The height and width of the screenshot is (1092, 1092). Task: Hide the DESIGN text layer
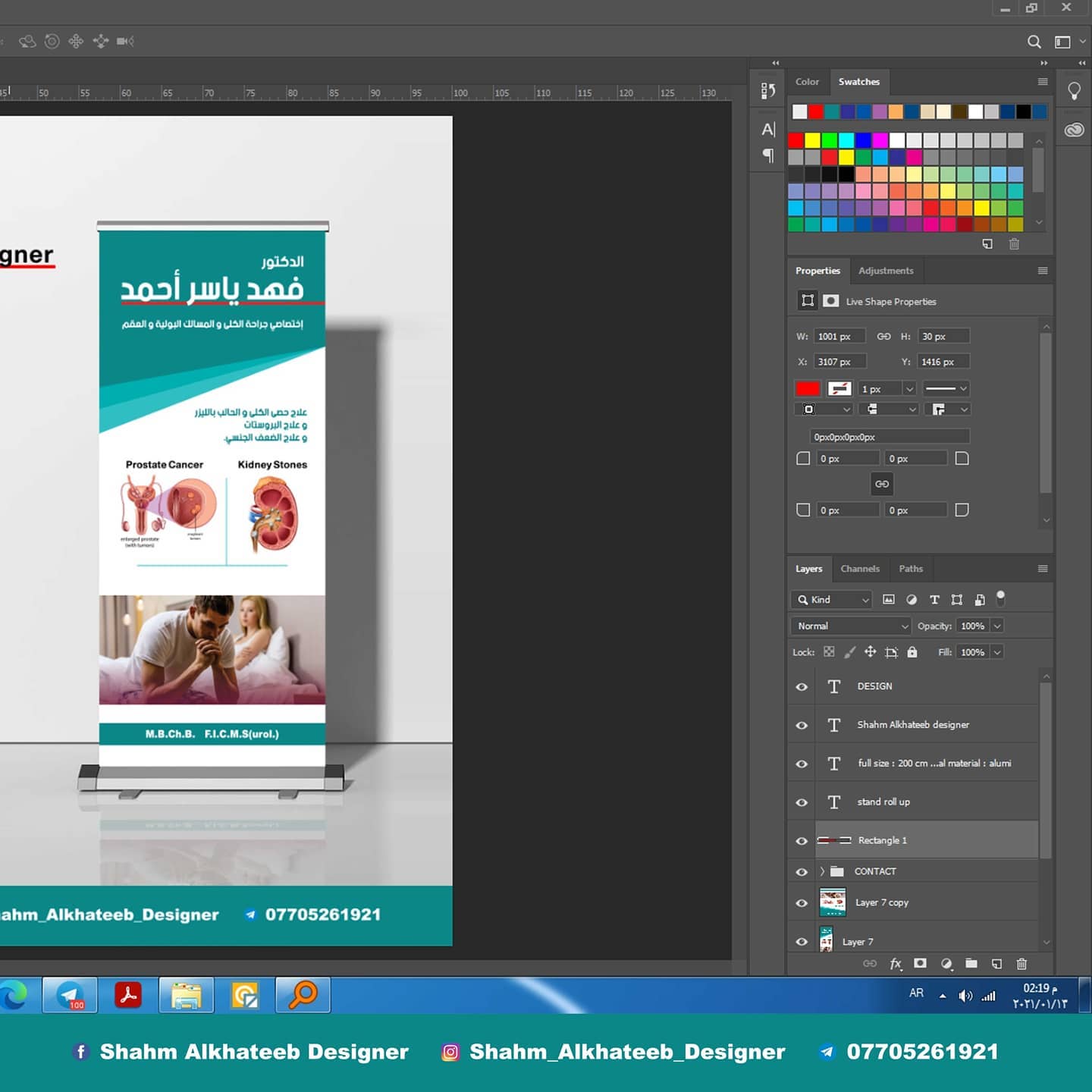[802, 687]
